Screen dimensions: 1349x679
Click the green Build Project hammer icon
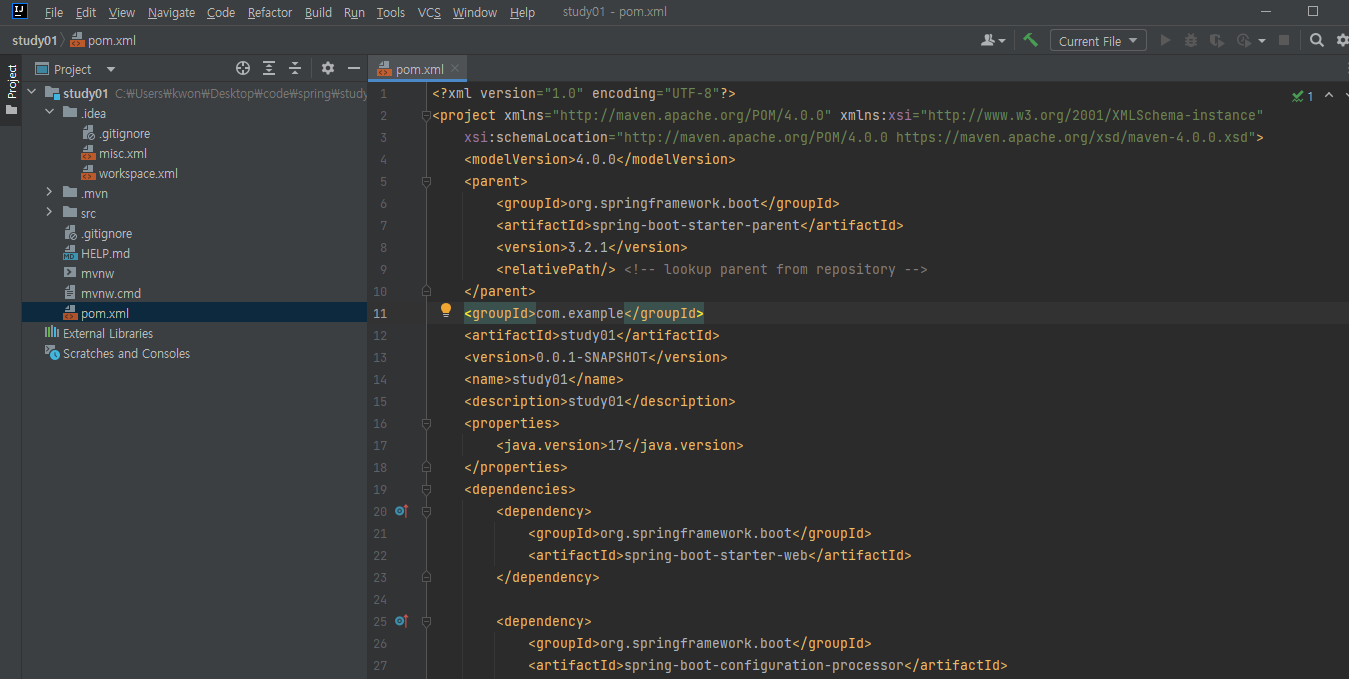(1030, 40)
